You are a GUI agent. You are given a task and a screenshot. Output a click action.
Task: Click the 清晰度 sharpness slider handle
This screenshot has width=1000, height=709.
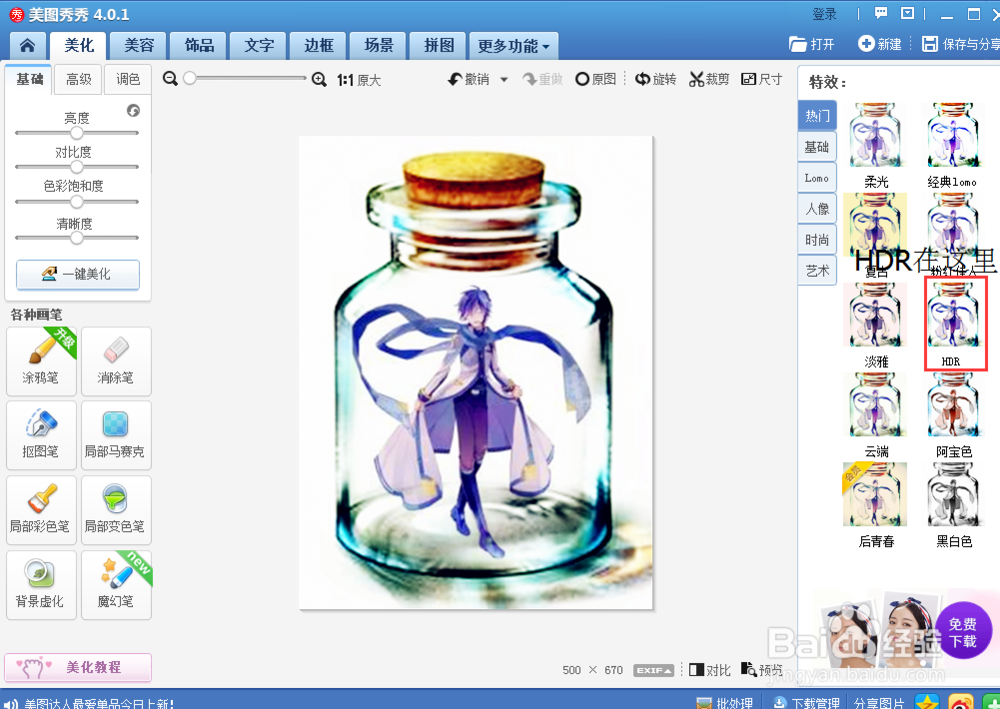tap(77, 238)
